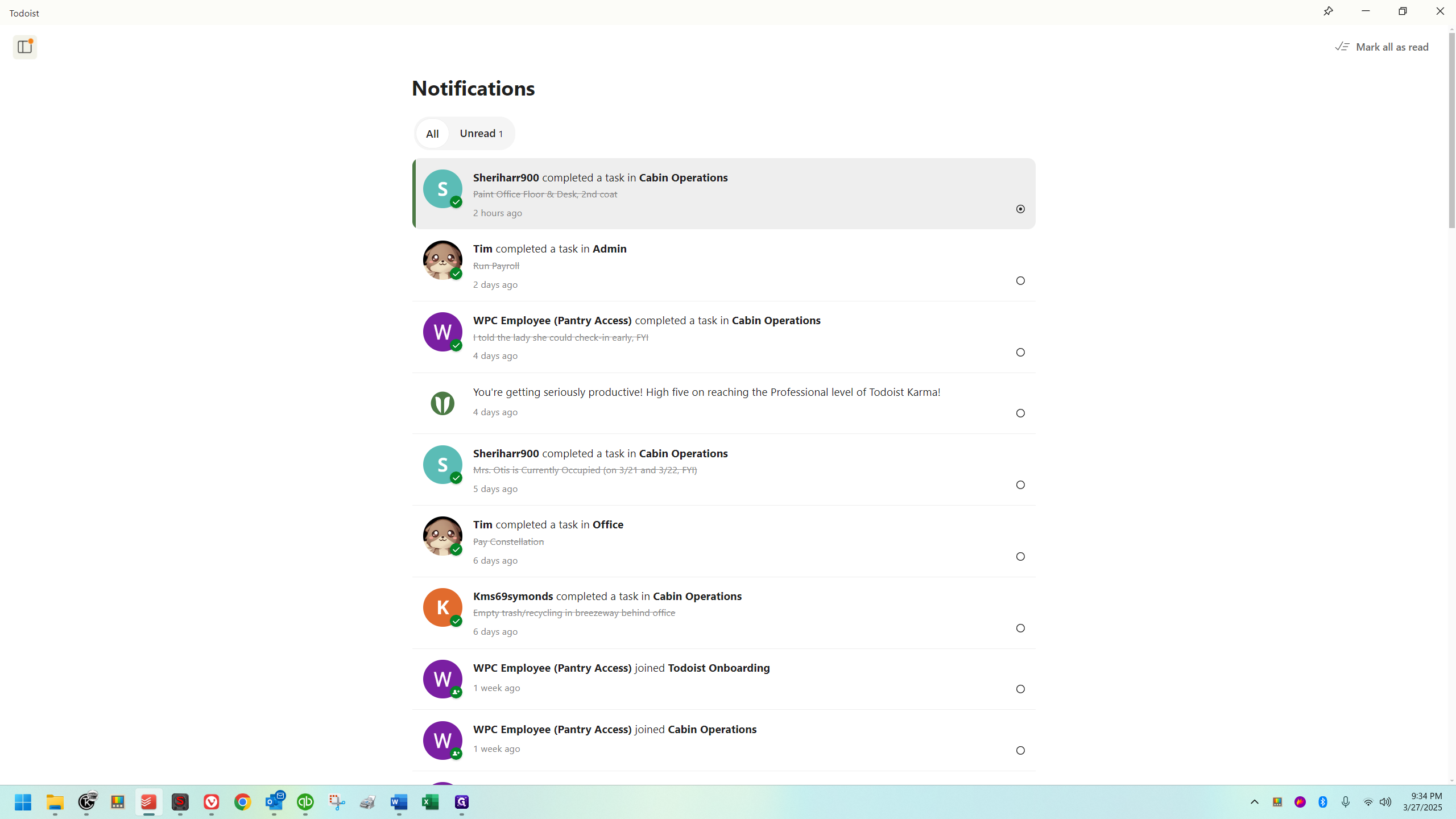Open the Todoist taskbar icon
This screenshot has height=819, width=1456.
148,802
